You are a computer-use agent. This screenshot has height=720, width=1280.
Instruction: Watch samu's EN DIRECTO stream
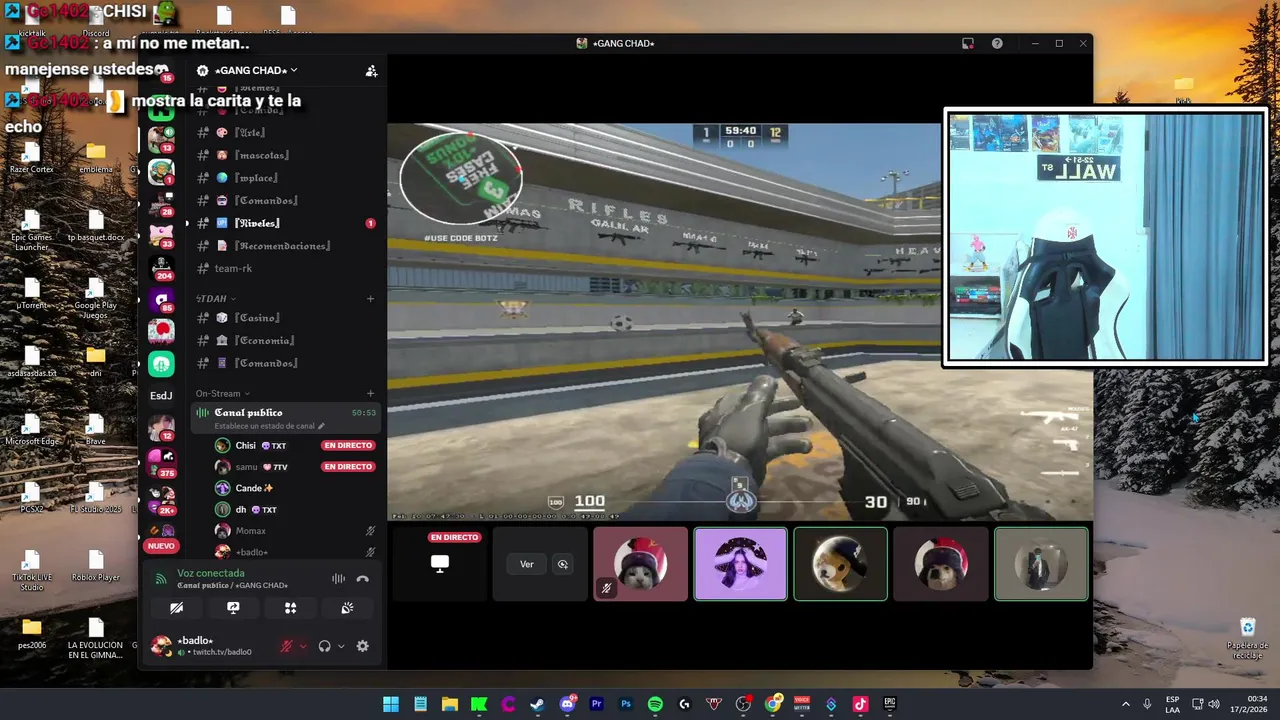[x=348, y=466]
